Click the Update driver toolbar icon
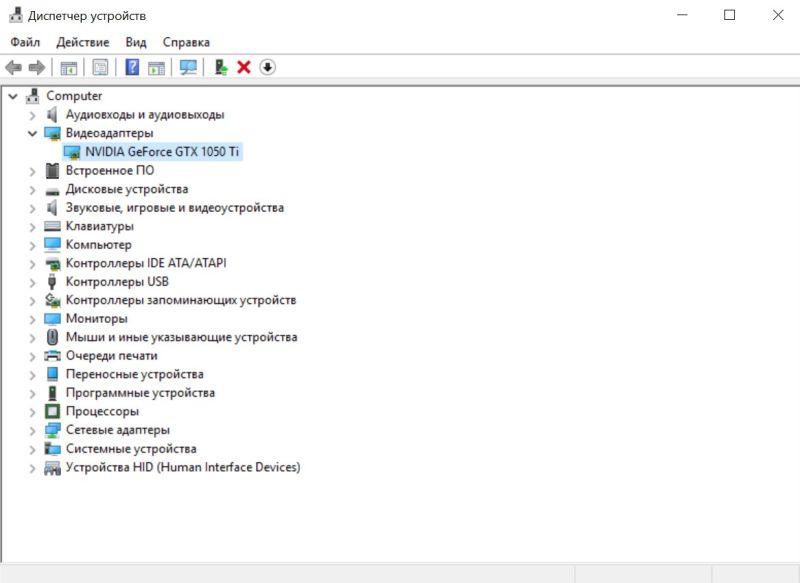The height and width of the screenshot is (583, 800). [x=220, y=67]
